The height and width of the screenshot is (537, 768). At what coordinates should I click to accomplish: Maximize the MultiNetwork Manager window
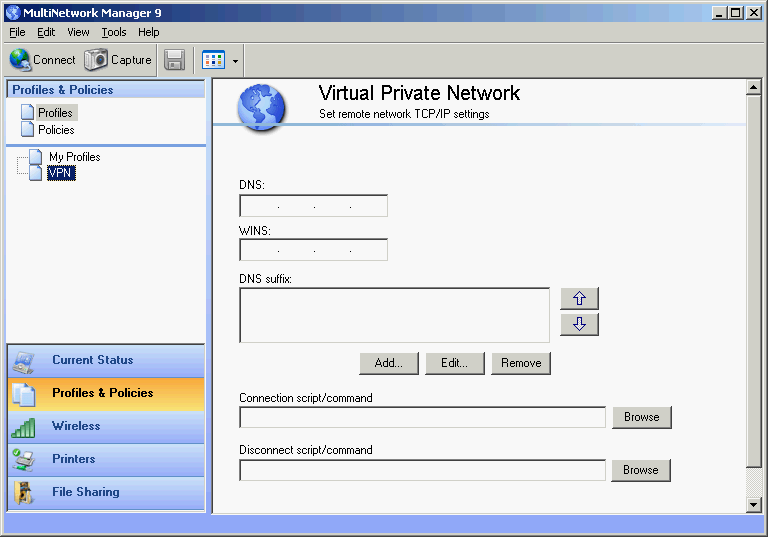pyautogui.click(x=736, y=13)
